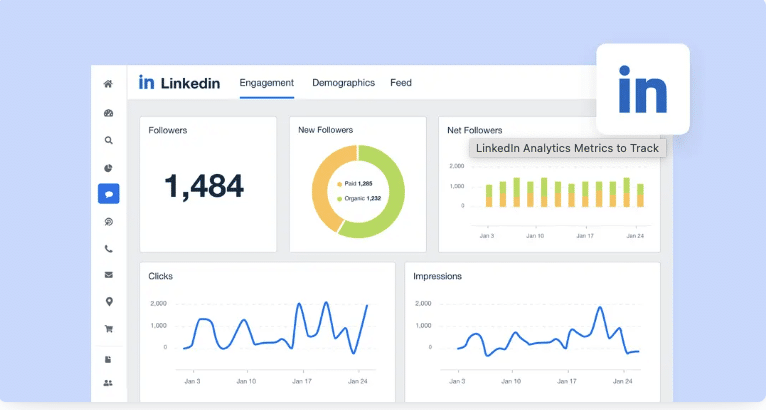
Task: Switch to the Feed tab
Action: pyautogui.click(x=401, y=83)
